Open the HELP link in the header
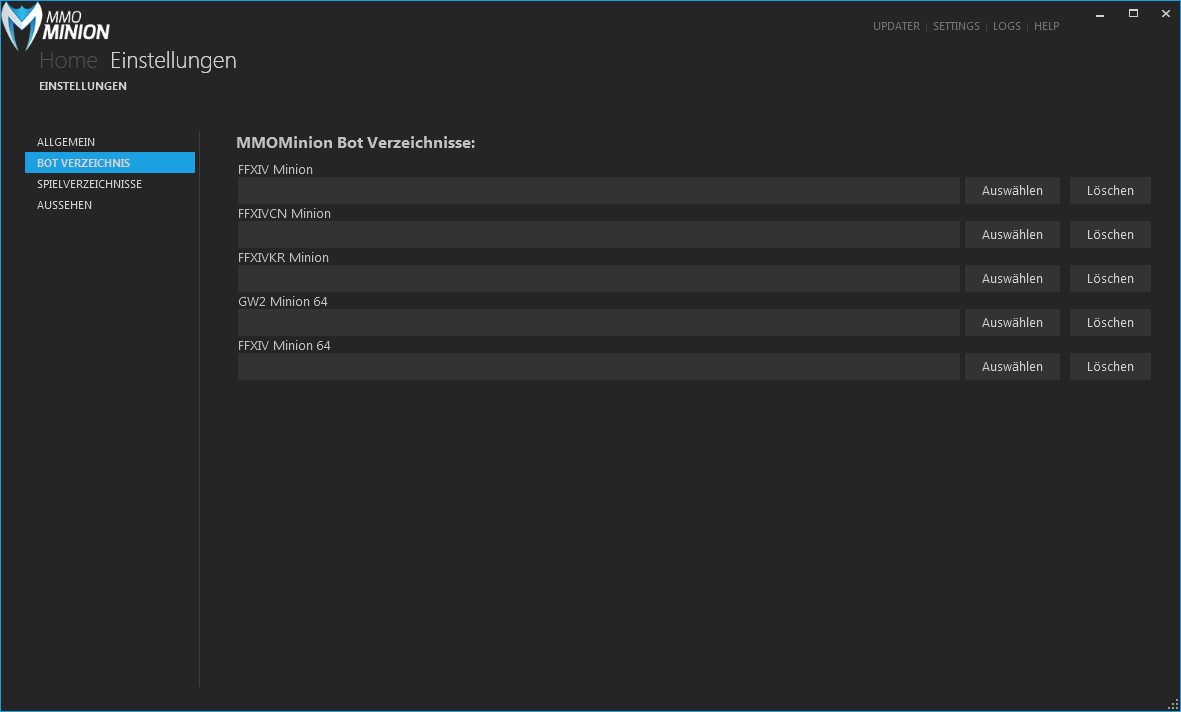The image size is (1181, 712). pyautogui.click(x=1046, y=26)
